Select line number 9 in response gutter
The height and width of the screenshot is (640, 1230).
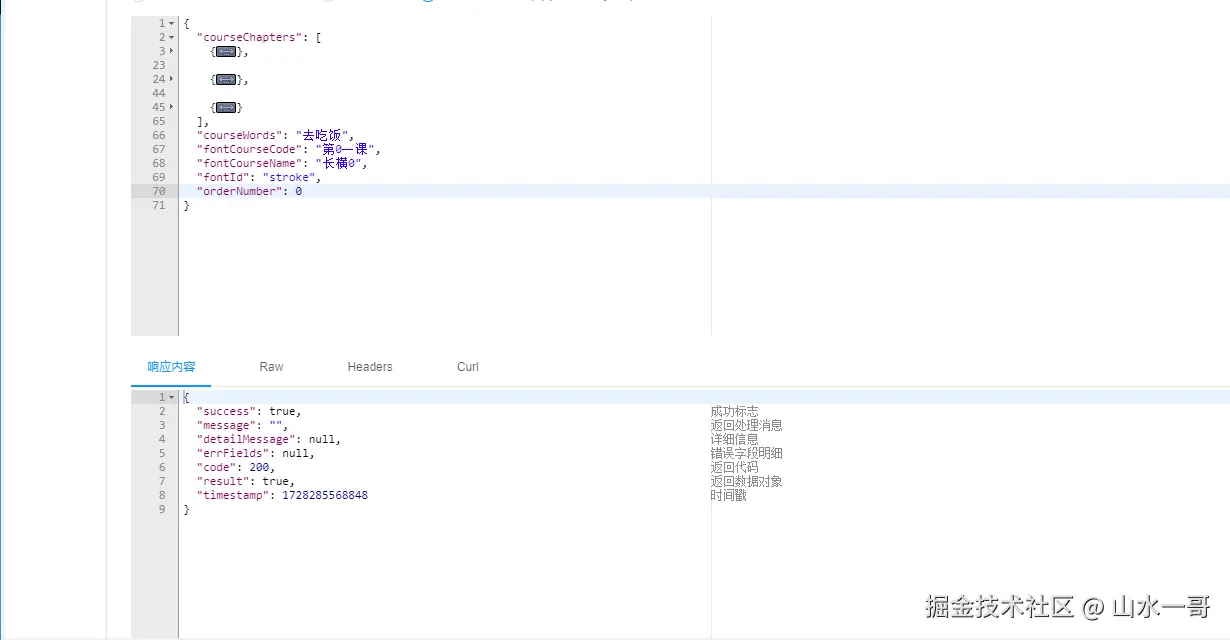(162, 509)
